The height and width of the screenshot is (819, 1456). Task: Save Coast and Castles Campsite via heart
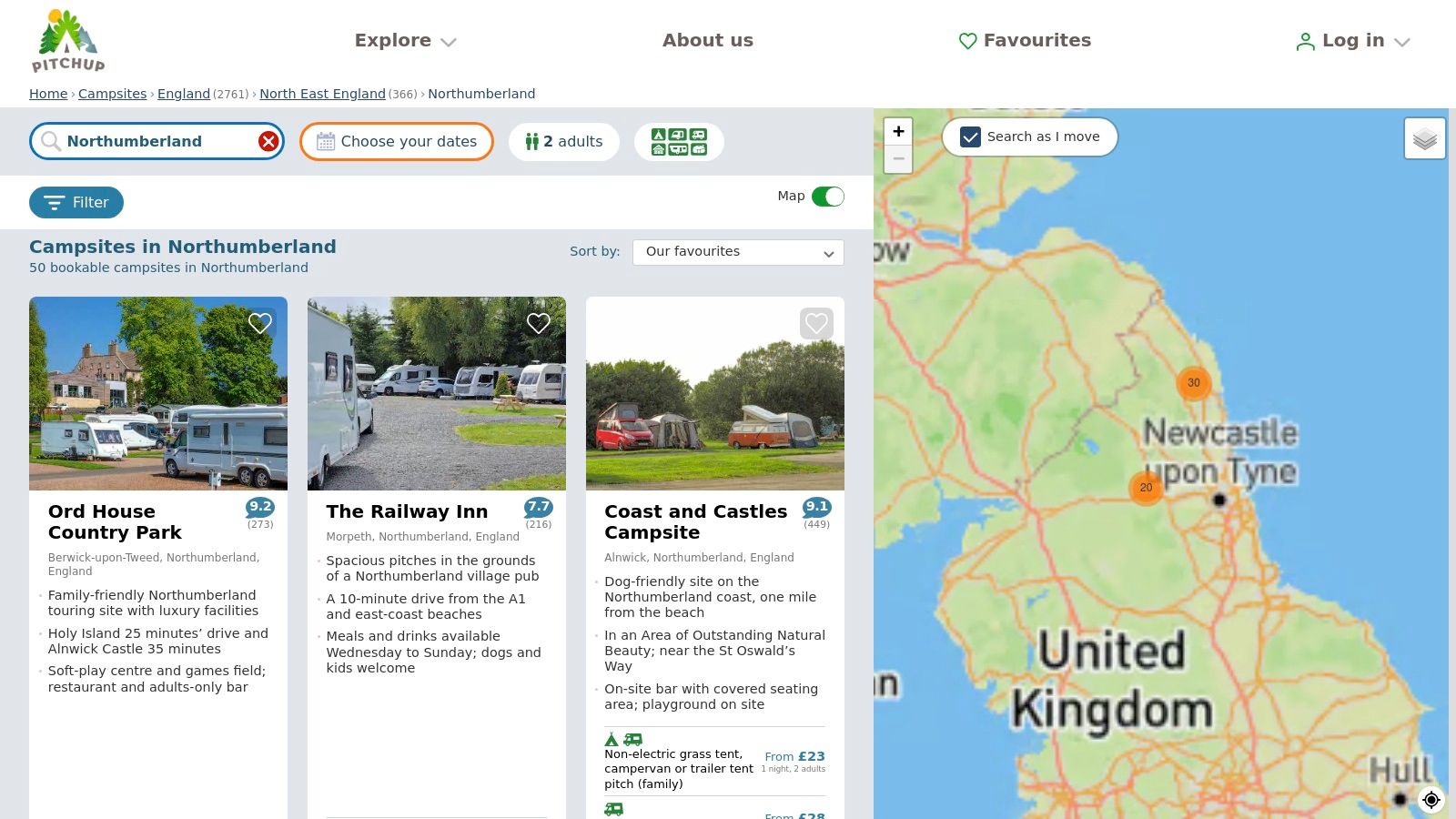(816, 323)
